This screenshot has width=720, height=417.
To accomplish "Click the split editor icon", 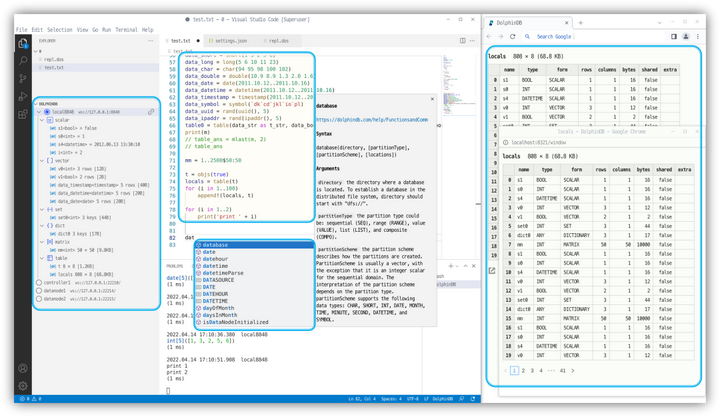I will [x=462, y=41].
